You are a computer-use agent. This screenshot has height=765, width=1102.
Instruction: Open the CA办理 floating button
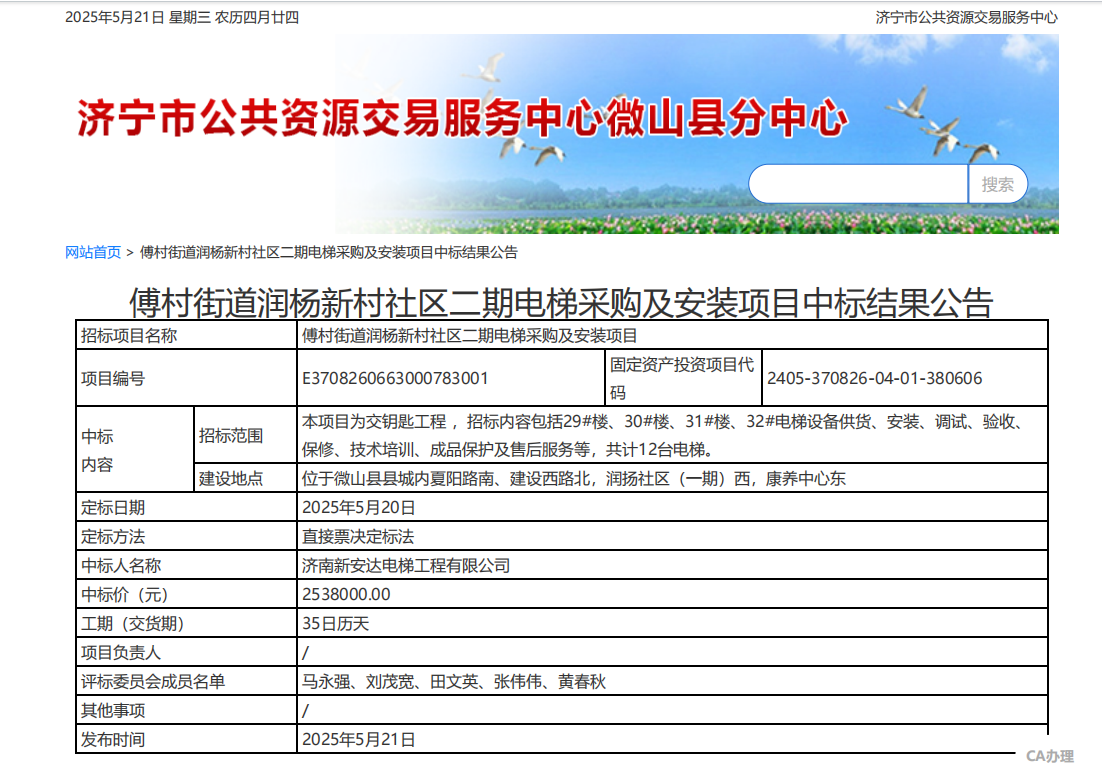coord(1049,756)
